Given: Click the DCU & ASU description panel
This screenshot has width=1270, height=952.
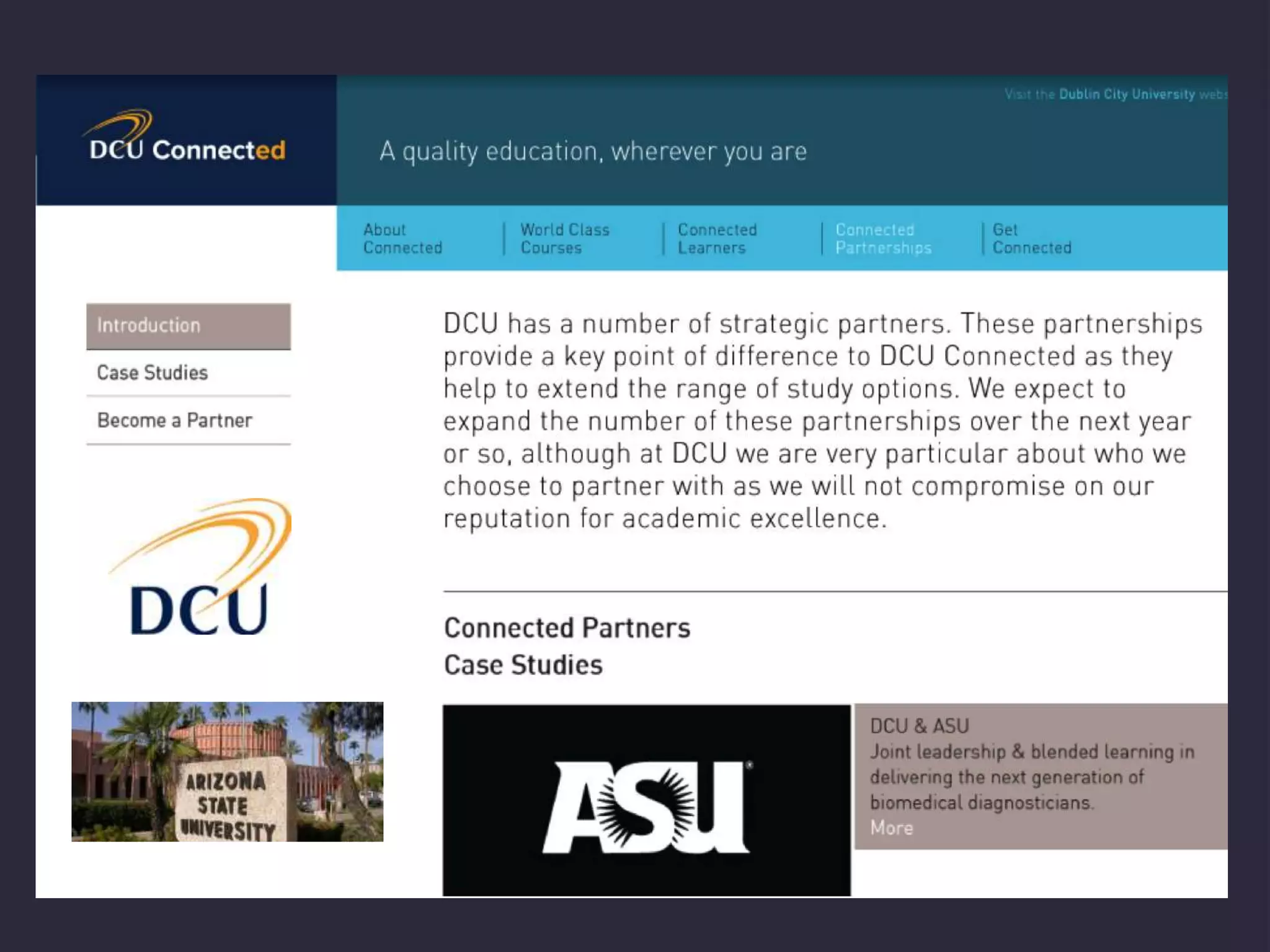Looking at the screenshot, I should click(x=1041, y=776).
